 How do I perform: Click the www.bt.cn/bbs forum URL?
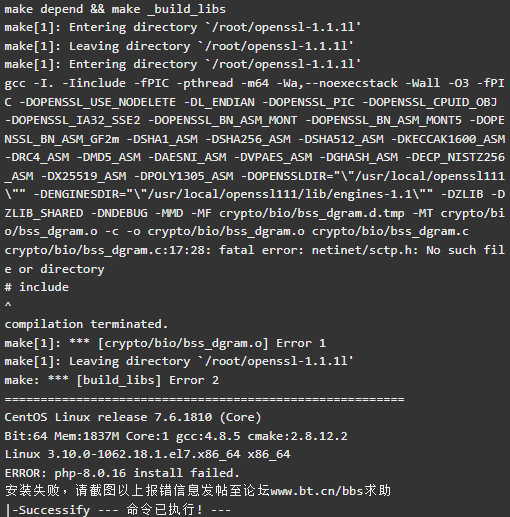click(316, 491)
